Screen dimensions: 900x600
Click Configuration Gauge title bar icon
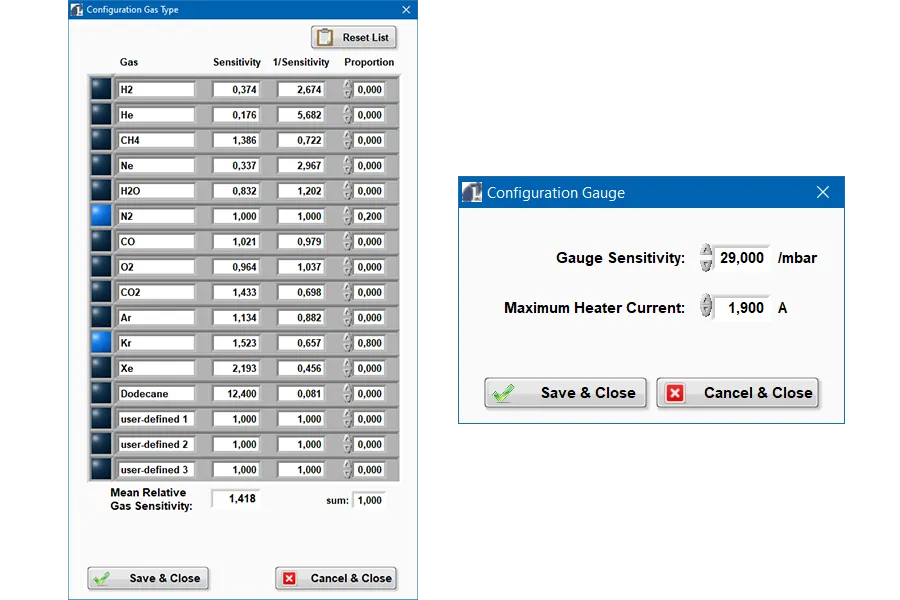pyautogui.click(x=472, y=193)
